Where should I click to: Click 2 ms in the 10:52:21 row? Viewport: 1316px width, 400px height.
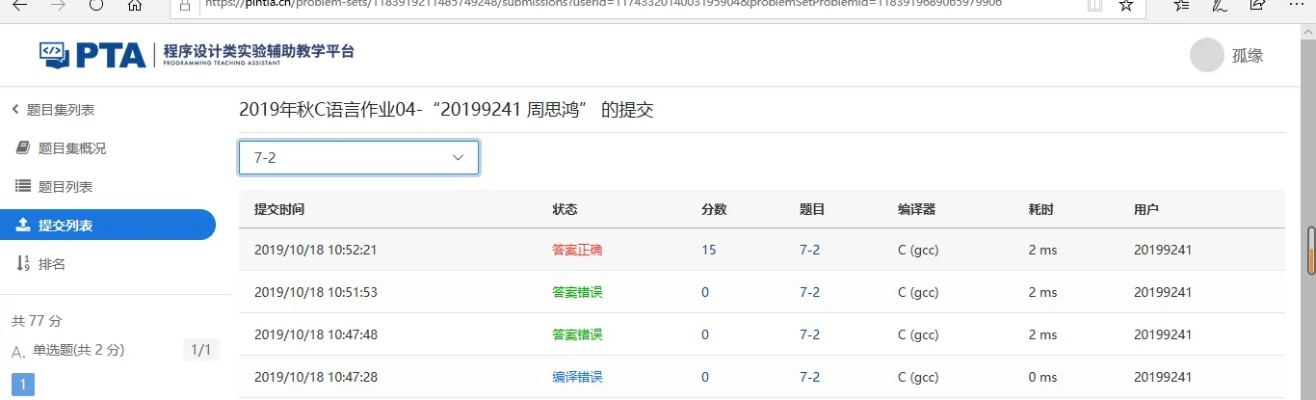click(x=1042, y=250)
